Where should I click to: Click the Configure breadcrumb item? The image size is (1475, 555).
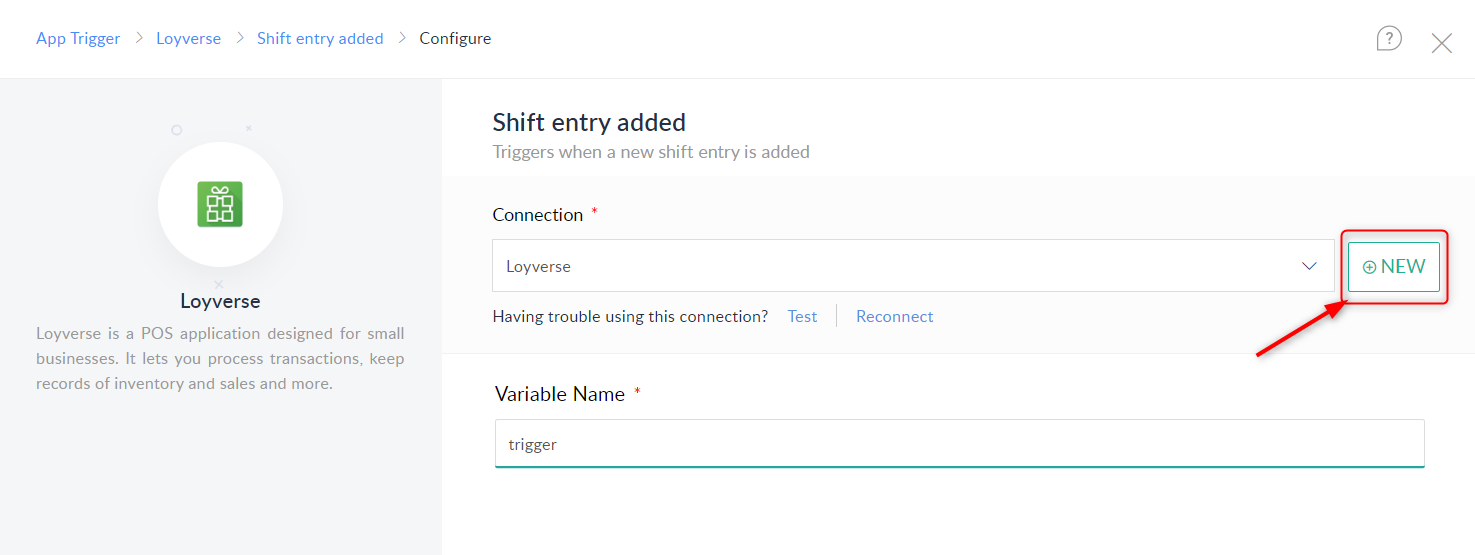455,38
